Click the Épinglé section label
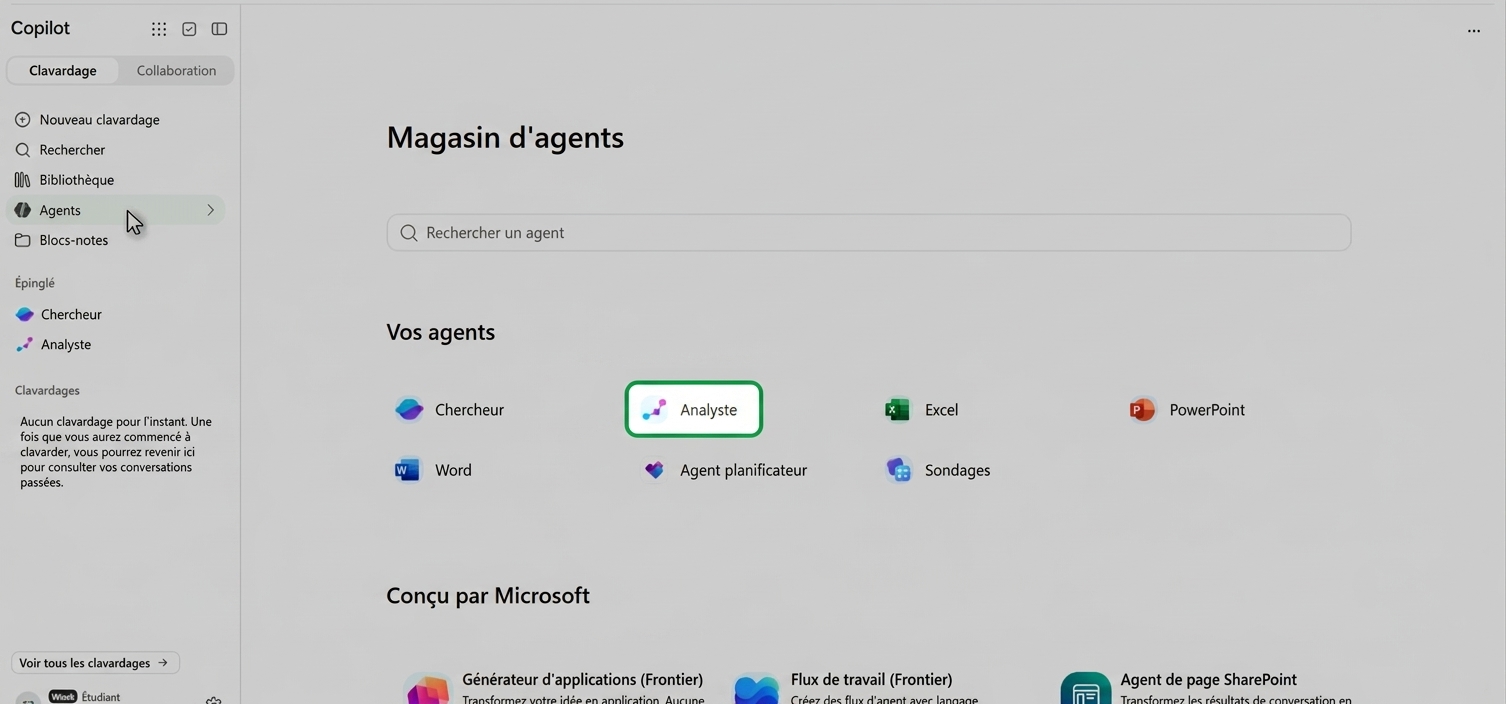Screen dimensions: 1506x704 pos(35,283)
